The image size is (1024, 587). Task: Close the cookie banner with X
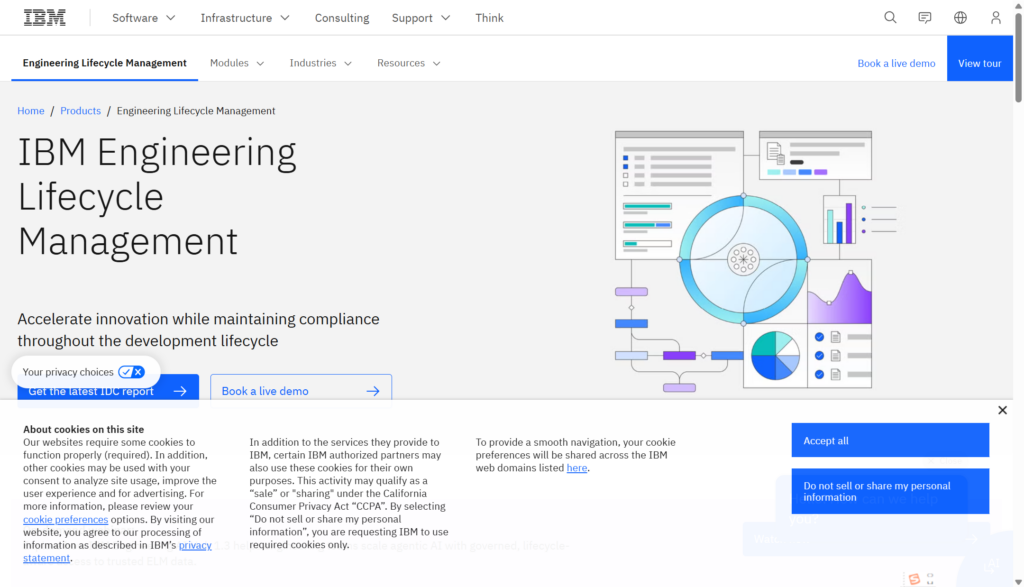1002,410
